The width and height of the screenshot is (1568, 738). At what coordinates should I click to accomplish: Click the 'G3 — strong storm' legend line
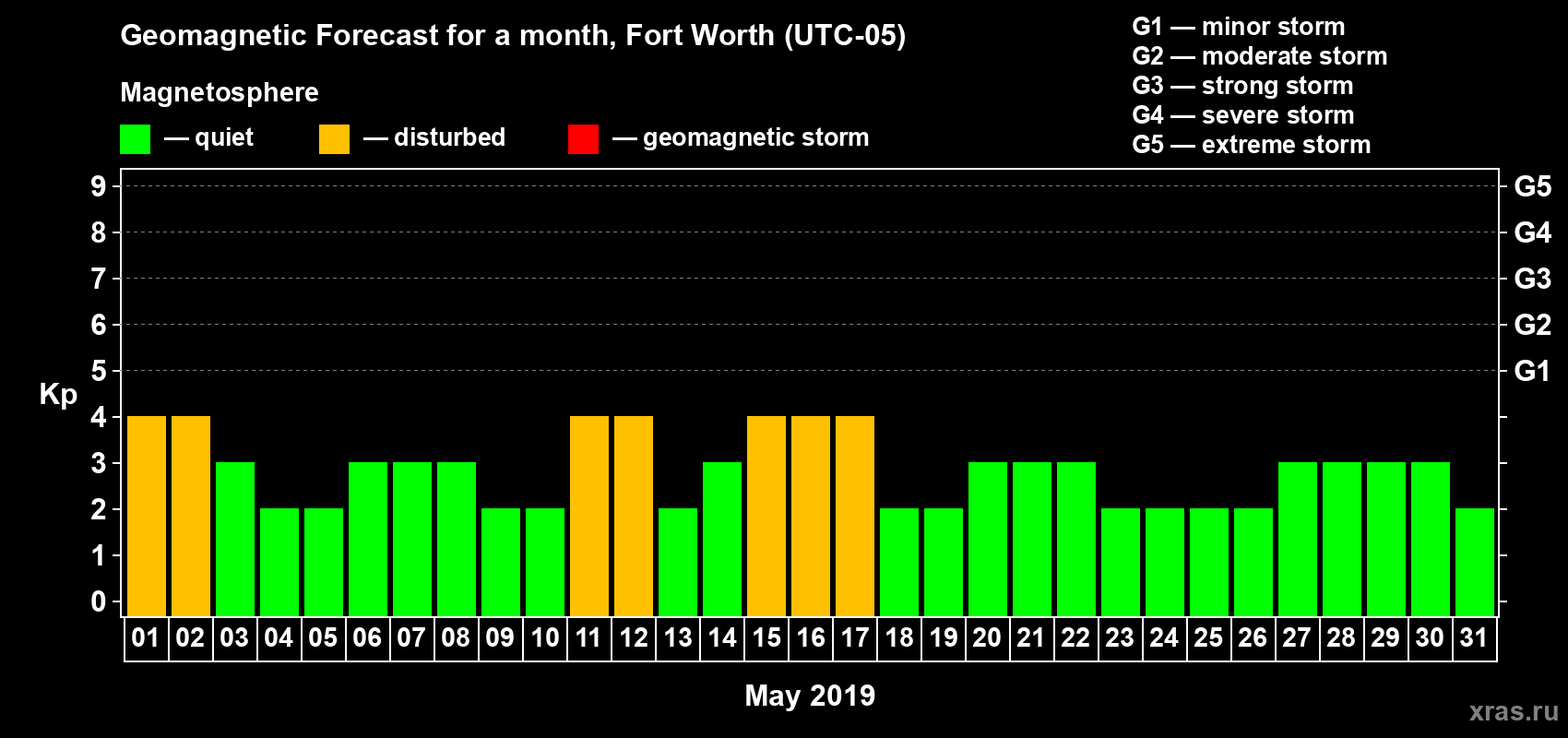(x=1242, y=86)
